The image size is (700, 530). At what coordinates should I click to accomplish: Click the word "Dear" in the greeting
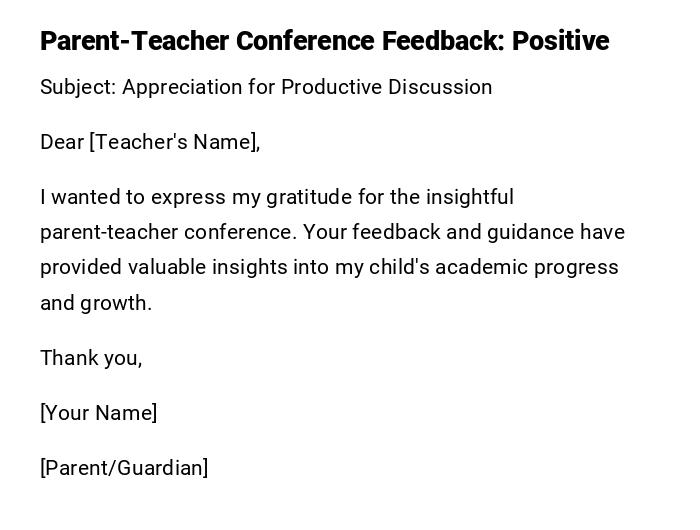(62, 142)
